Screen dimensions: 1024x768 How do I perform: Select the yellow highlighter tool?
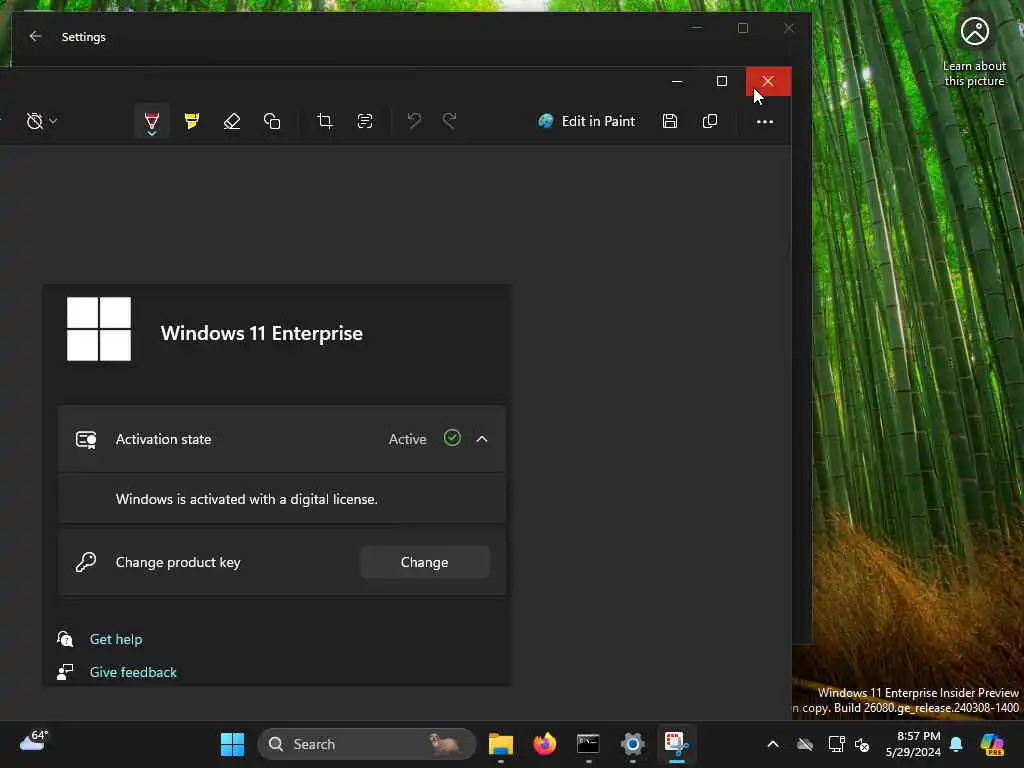(191, 121)
